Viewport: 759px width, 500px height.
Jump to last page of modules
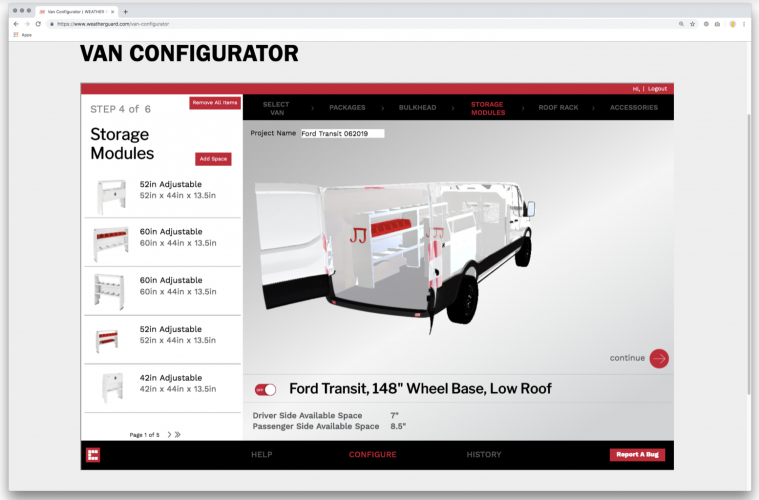(178, 435)
